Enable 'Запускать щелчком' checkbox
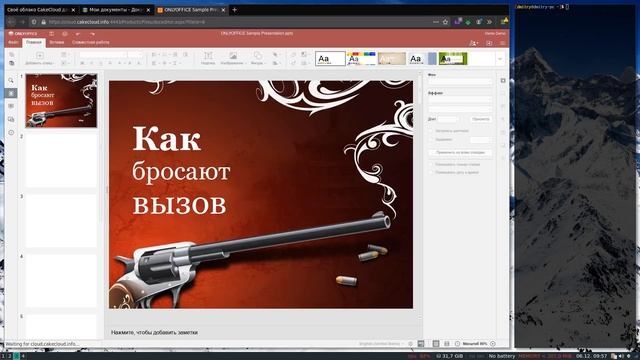Viewport: 640px width, 360px height. tap(431, 131)
